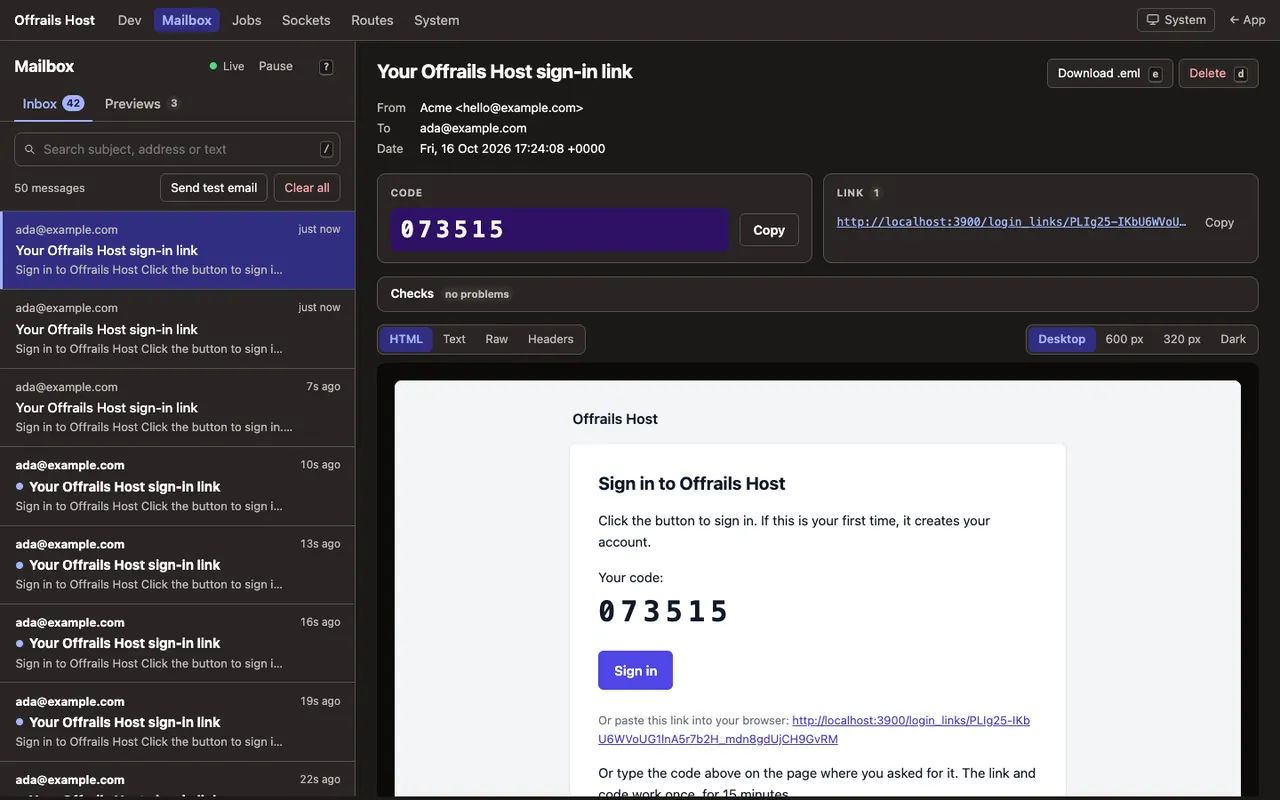Image resolution: width=1280 pixels, height=800 pixels.
Task: Click the System theme monitor button
Action: [x=1175, y=20]
